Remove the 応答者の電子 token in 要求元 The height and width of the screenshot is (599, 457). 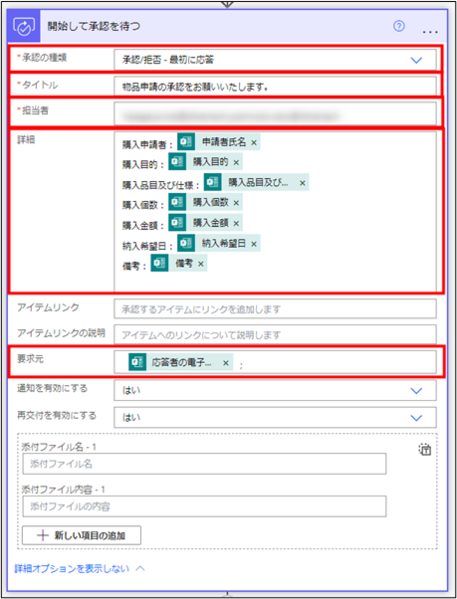pos(225,363)
